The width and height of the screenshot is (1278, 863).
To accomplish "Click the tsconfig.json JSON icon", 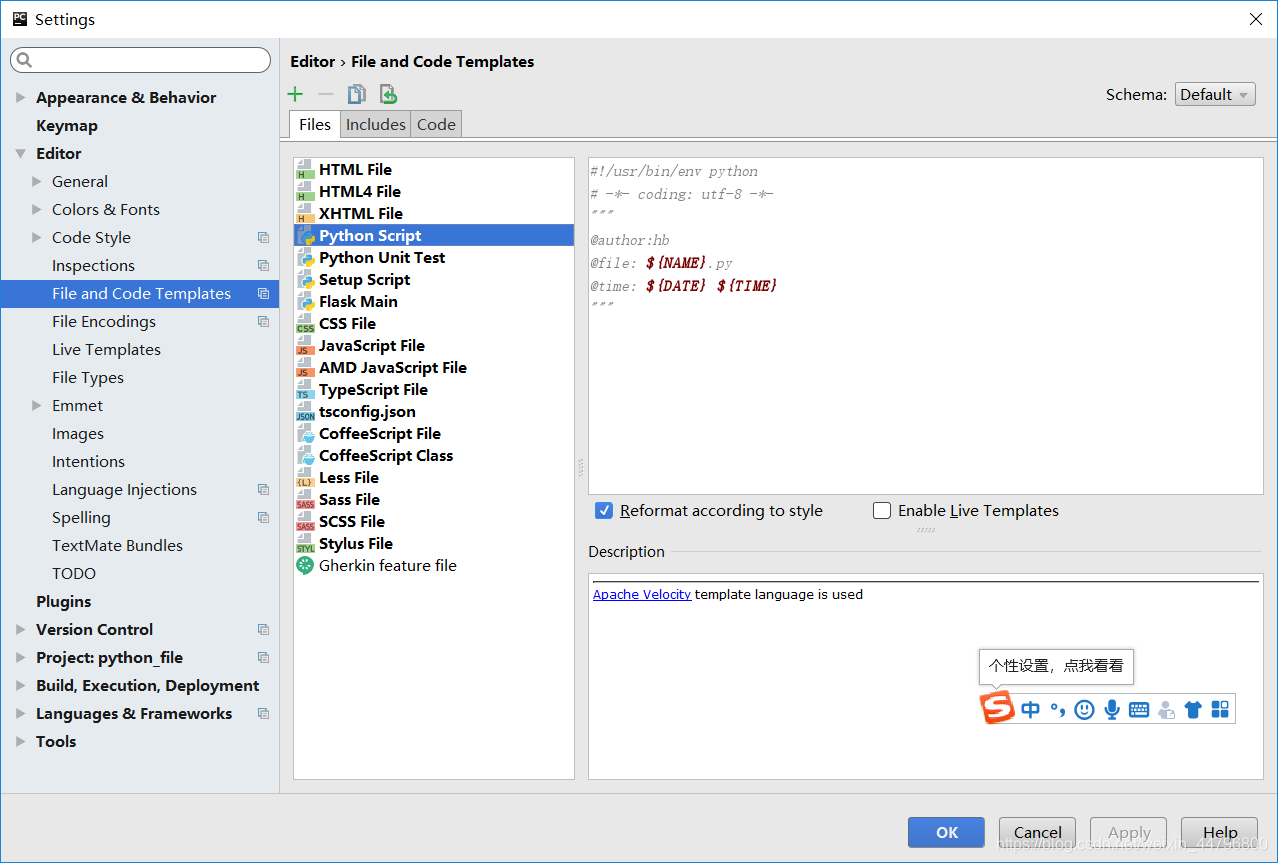I will [x=305, y=412].
